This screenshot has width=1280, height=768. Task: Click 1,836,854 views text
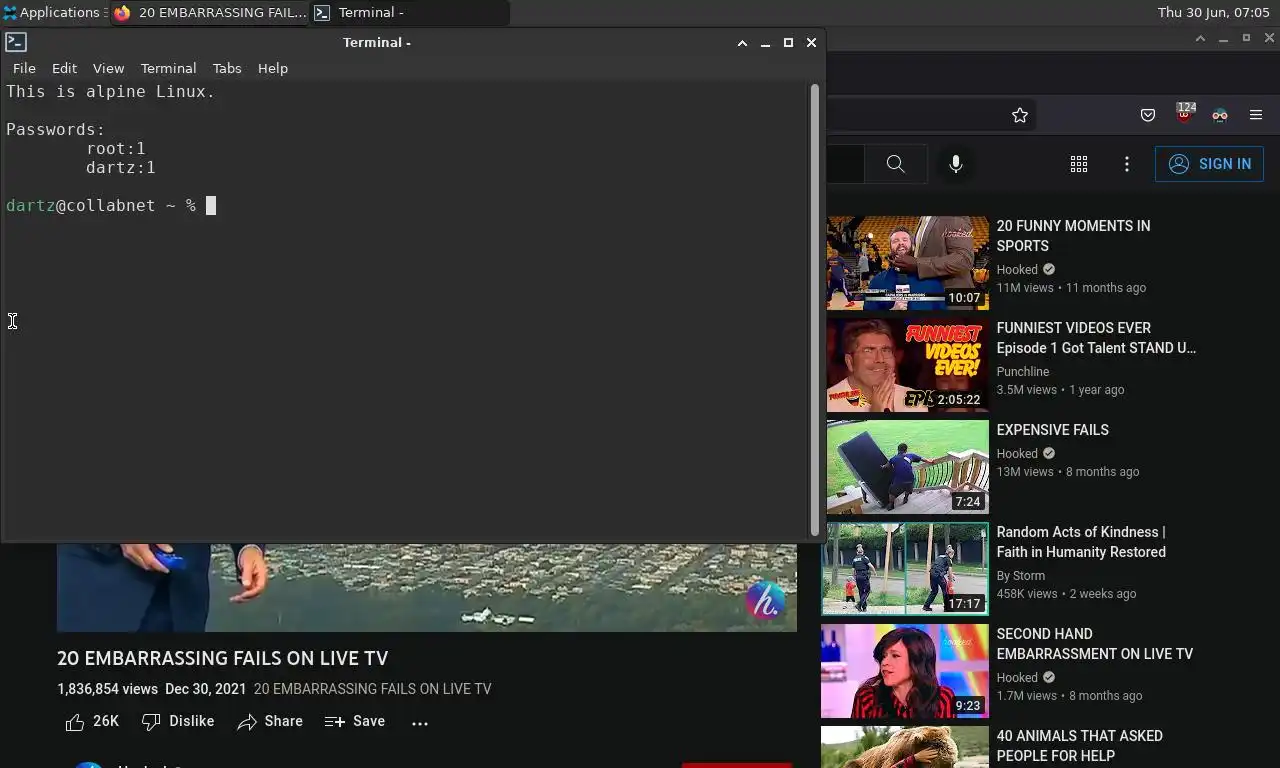pyautogui.click(x=107, y=689)
